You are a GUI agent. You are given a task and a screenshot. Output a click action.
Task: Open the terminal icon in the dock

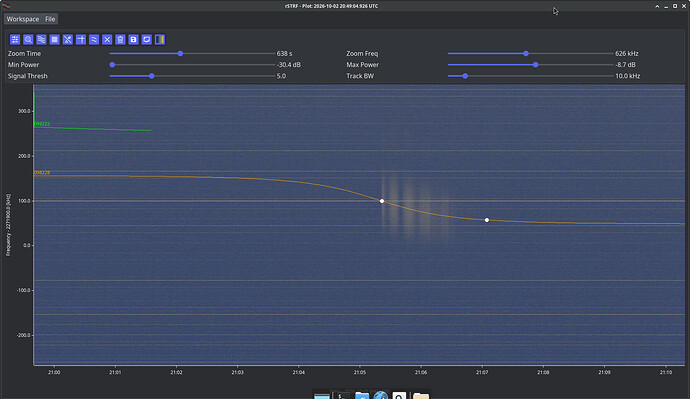pos(342,395)
